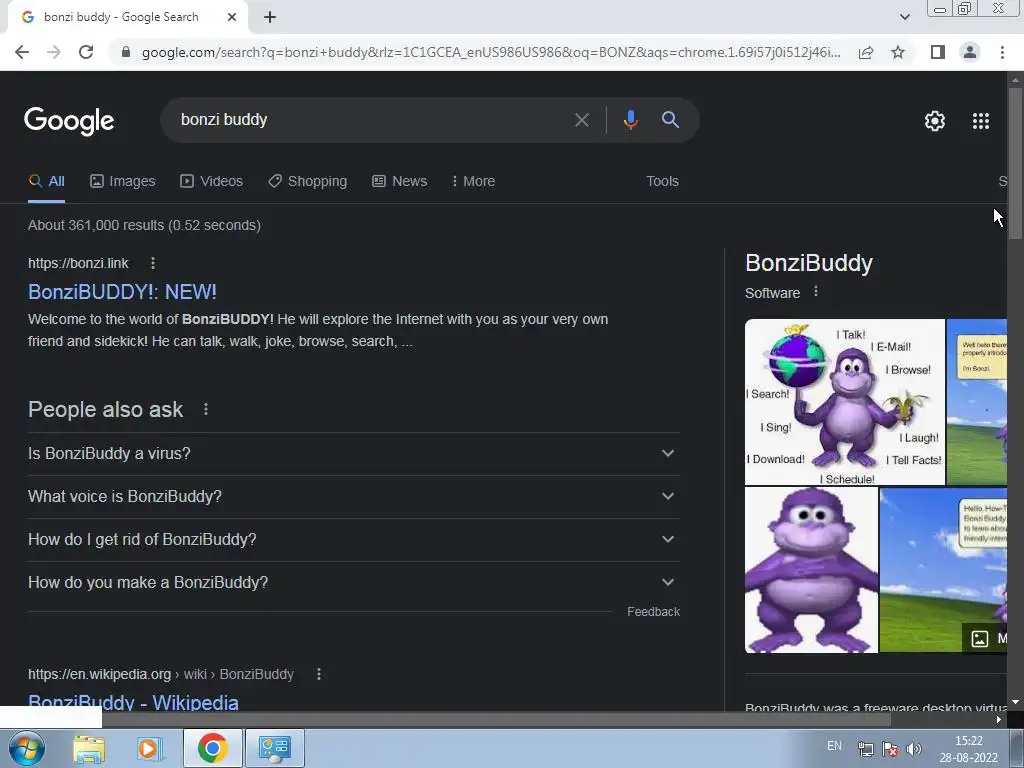Screen dimensions: 1024x768
Task: Open the Chrome profile avatar
Action: (x=970, y=52)
